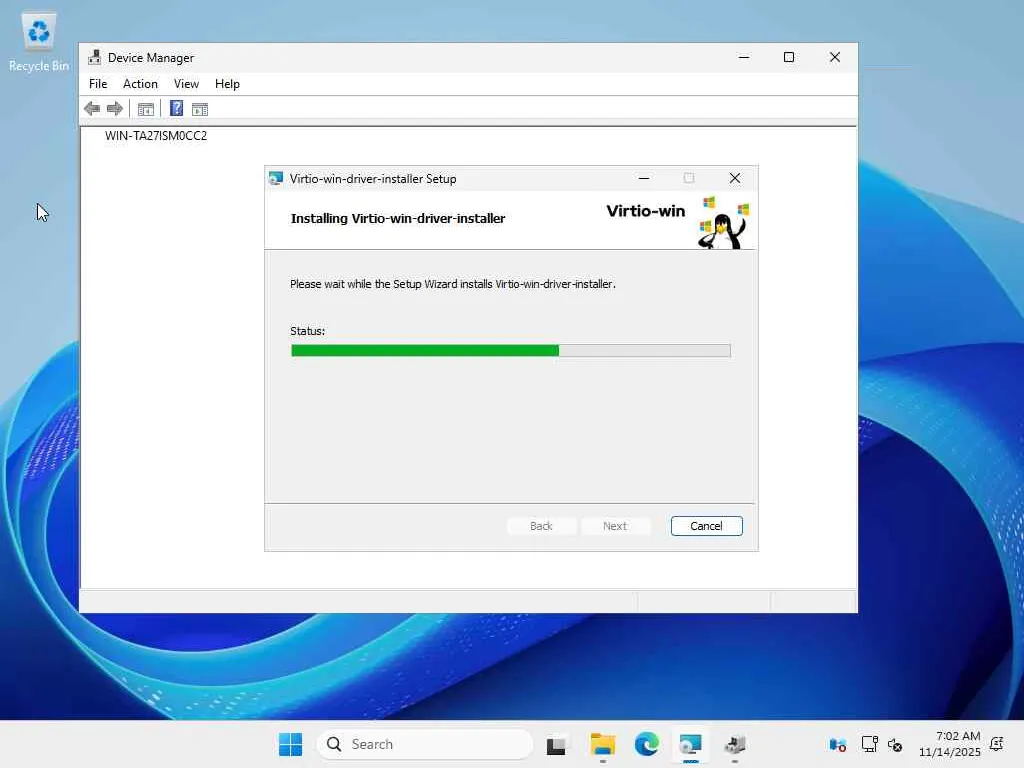1024x768 pixels.
Task: Click the show/hide action pane toolbar icon
Action: pyautogui.click(x=200, y=109)
